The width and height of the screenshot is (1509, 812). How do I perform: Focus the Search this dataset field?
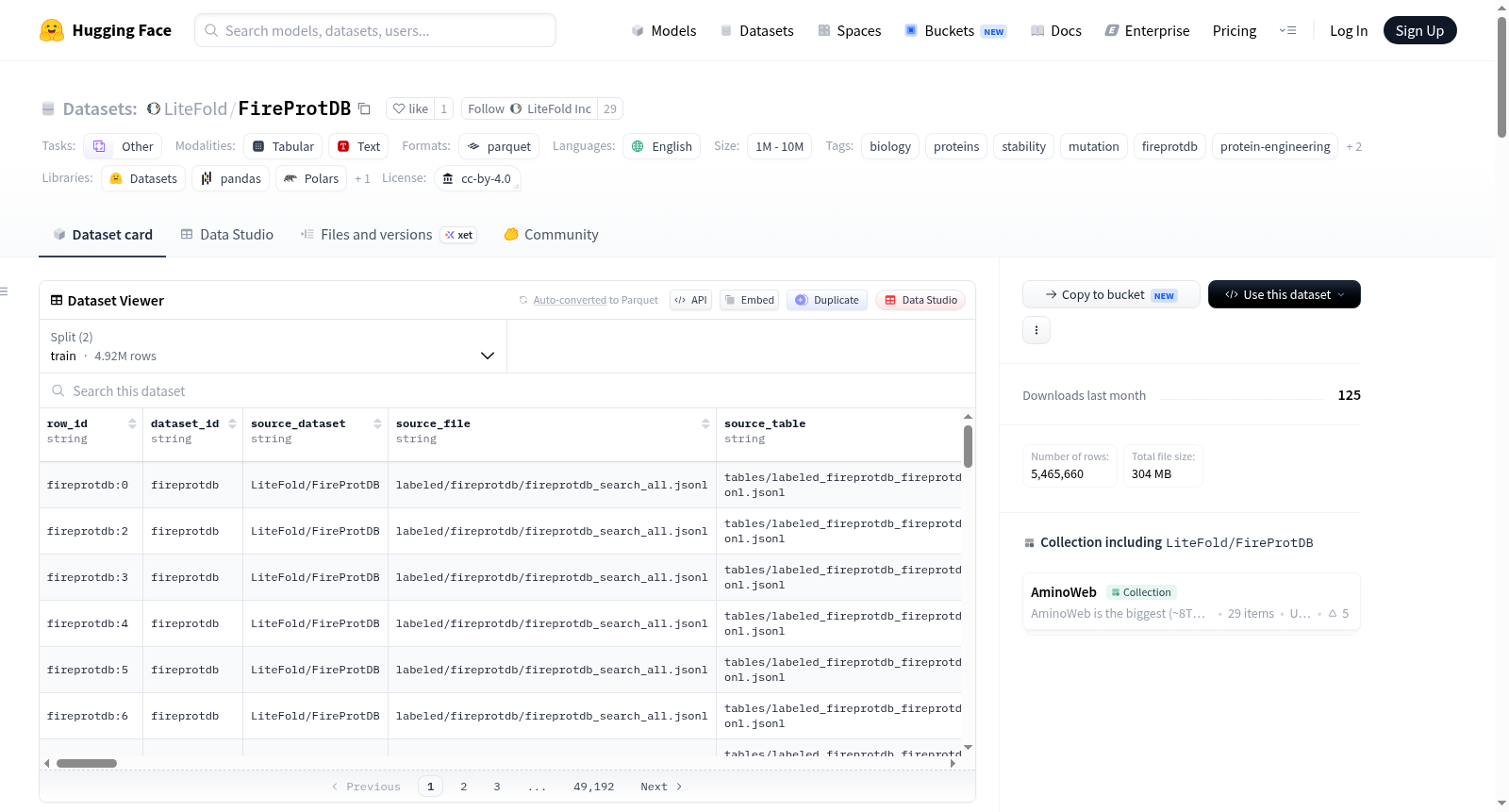coord(507,390)
